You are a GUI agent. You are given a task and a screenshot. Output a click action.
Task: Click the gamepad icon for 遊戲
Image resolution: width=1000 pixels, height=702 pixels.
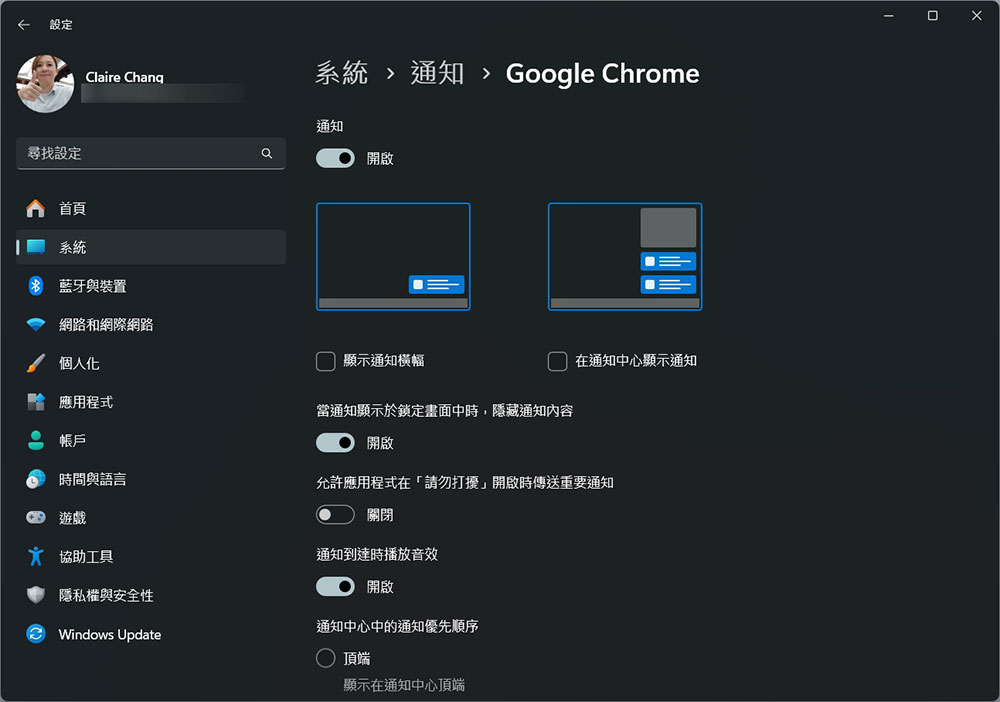coord(36,518)
